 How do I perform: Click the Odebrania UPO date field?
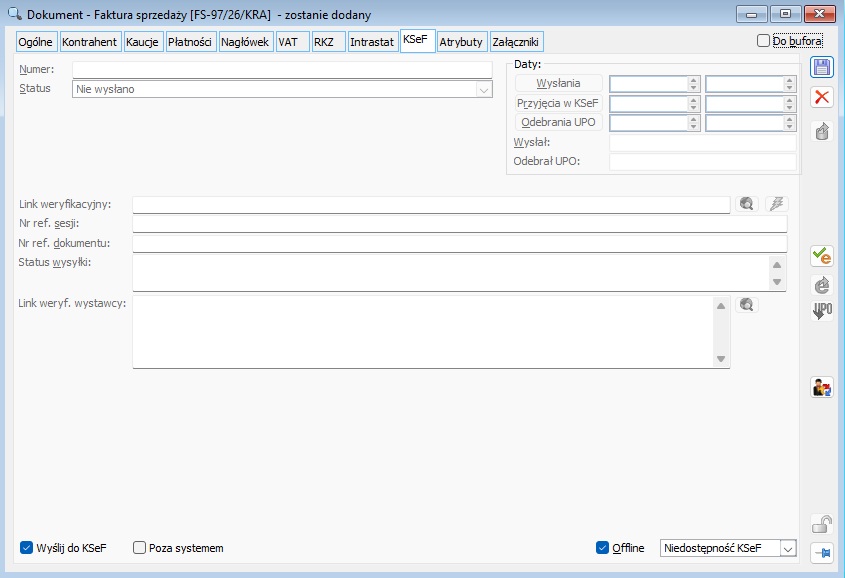649,123
